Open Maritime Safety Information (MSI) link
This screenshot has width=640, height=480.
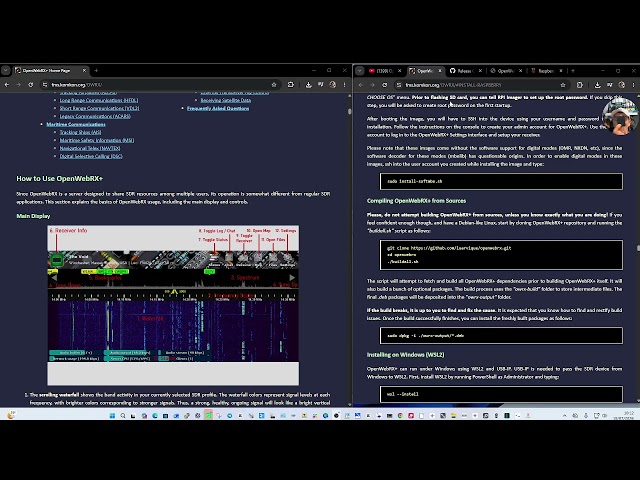[x=97, y=140]
